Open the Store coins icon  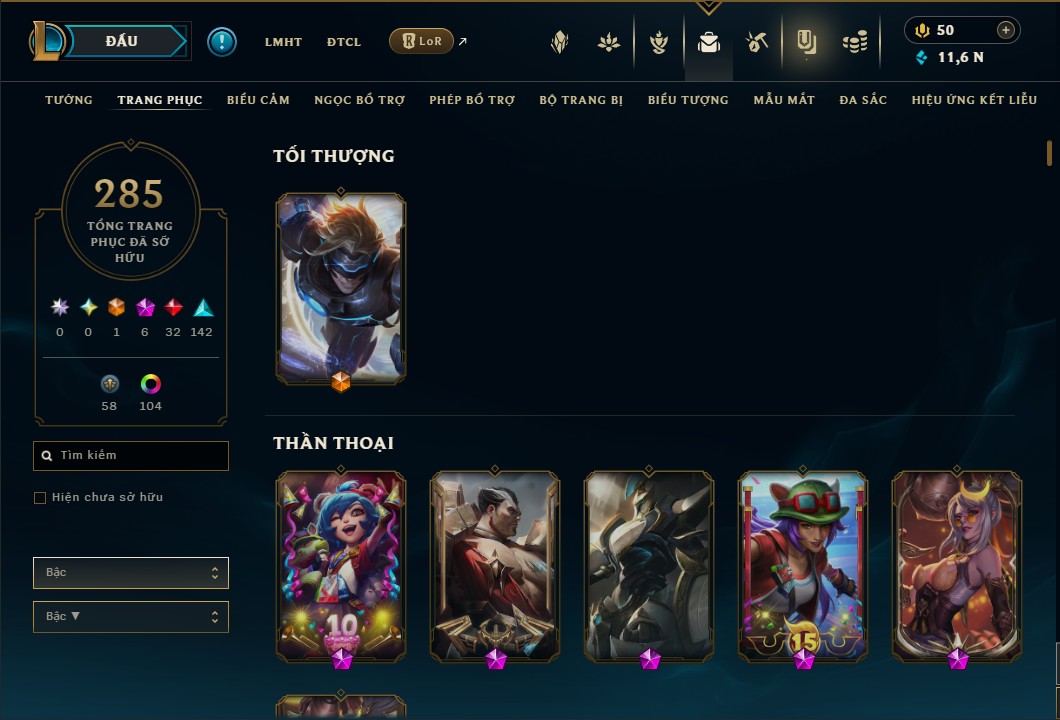(x=854, y=43)
